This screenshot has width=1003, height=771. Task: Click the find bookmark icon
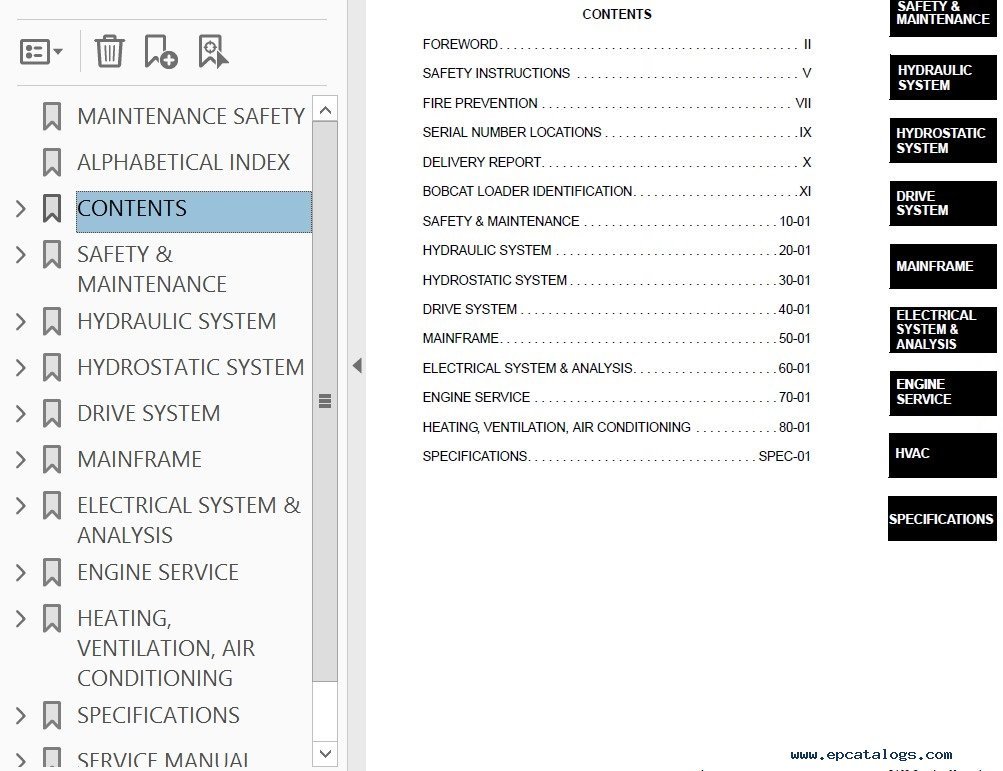click(x=212, y=51)
